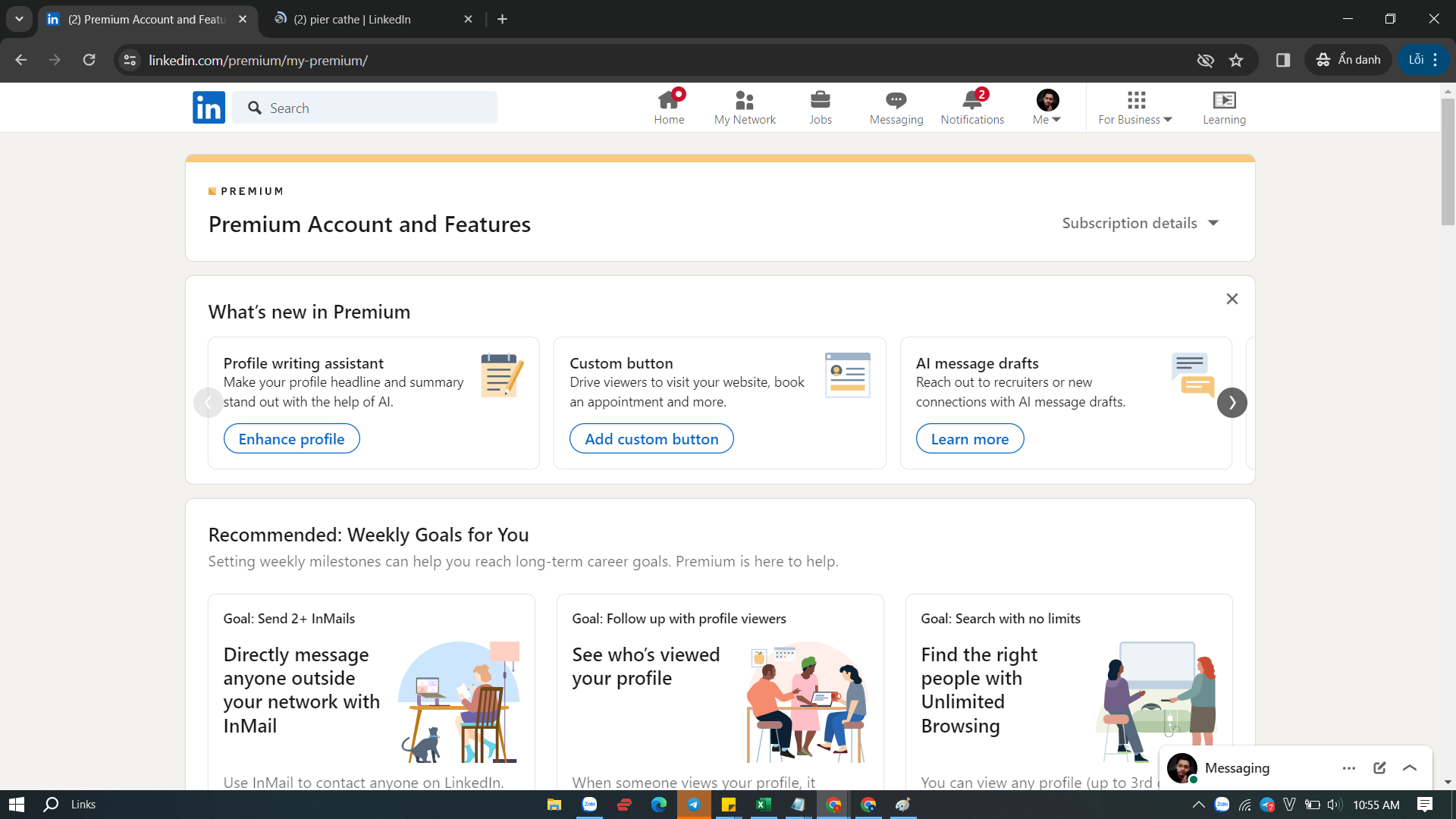Open the Windows Start menu

click(17, 805)
